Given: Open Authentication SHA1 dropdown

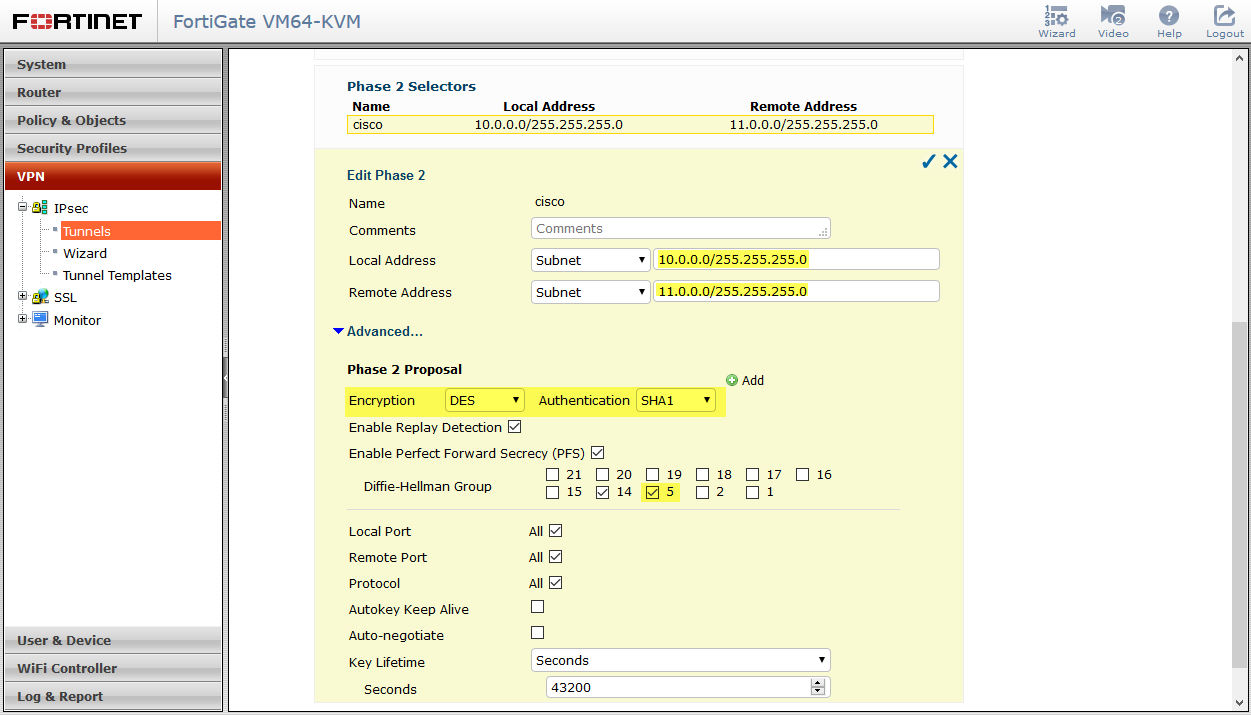Looking at the screenshot, I should tap(676, 400).
